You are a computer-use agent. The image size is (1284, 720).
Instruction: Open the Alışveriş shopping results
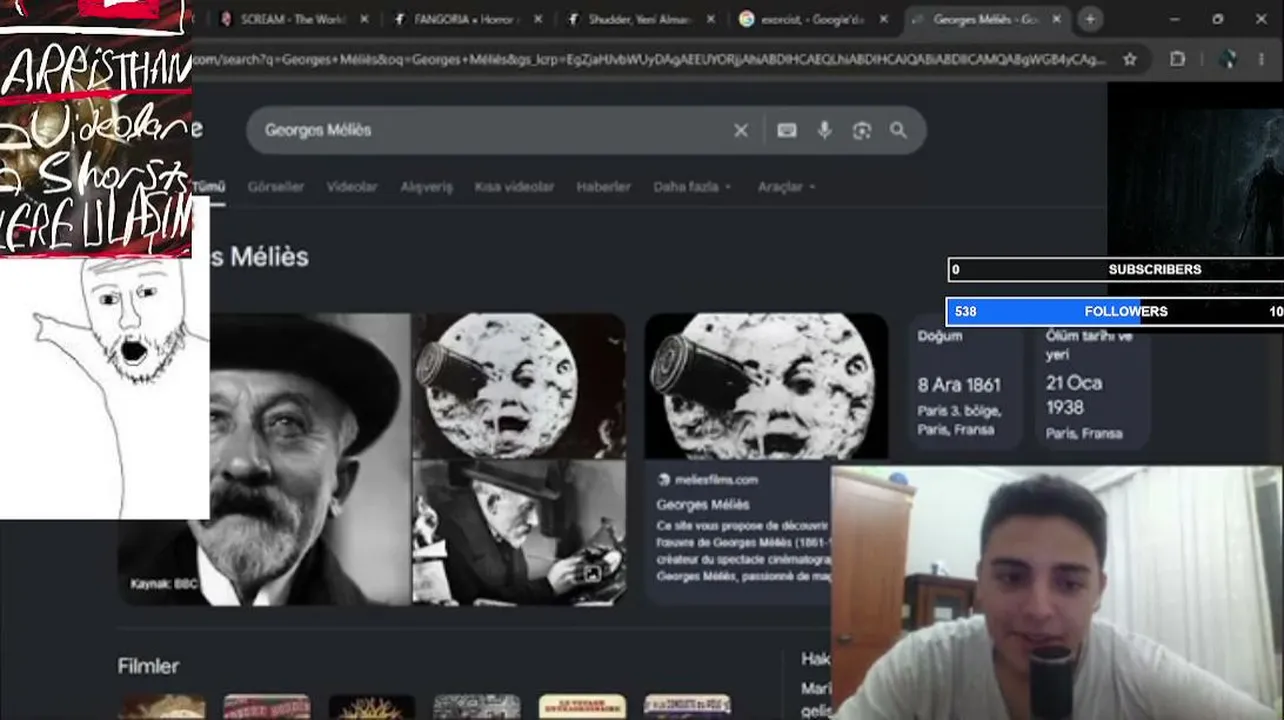[x=427, y=187]
